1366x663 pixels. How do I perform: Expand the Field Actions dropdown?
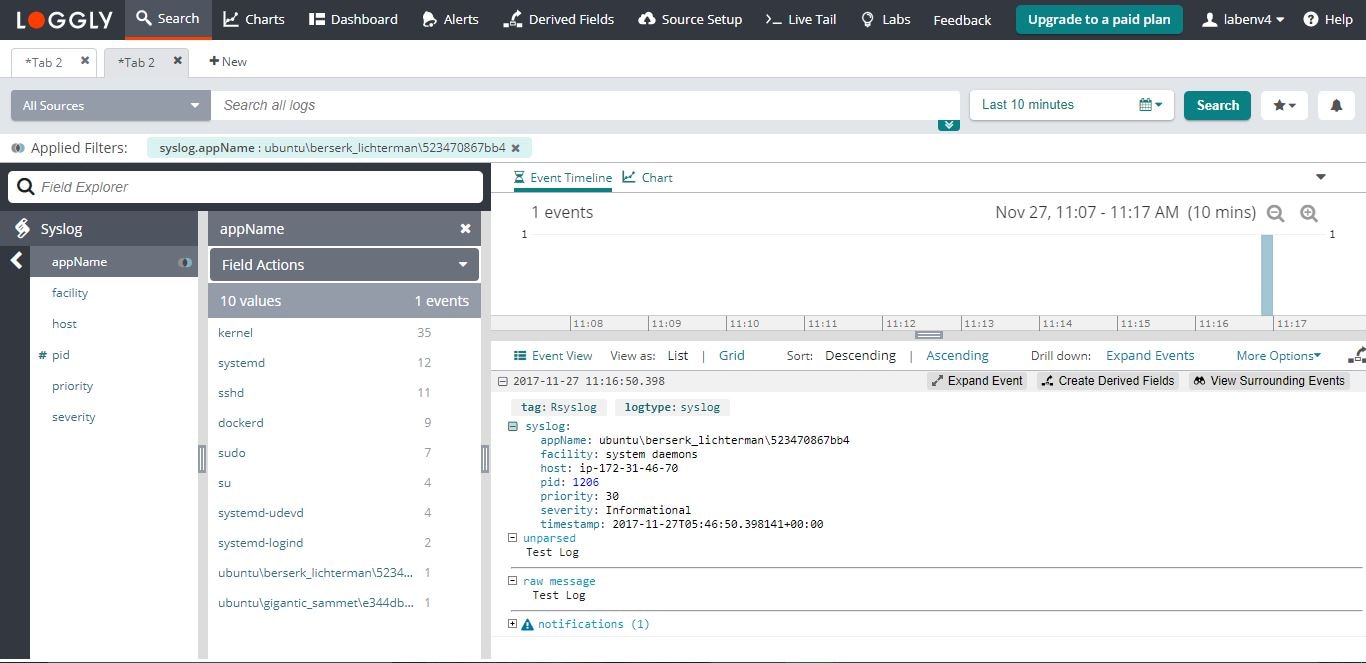pos(344,265)
